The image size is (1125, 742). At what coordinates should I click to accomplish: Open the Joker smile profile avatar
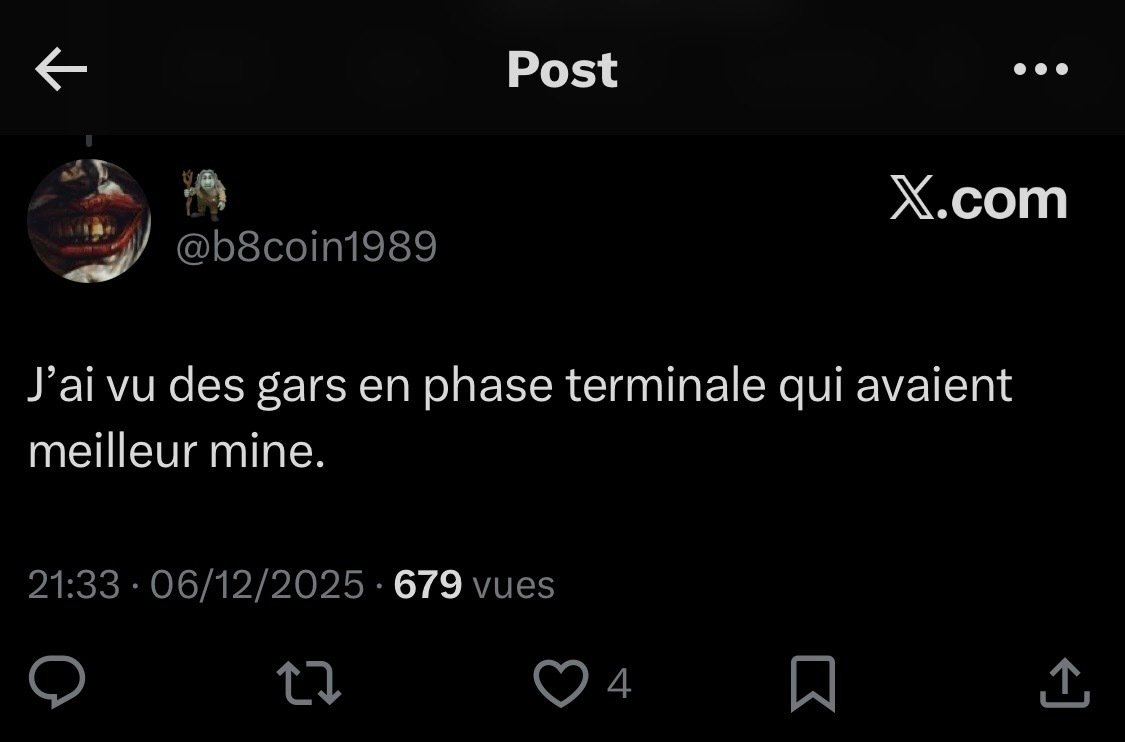(89, 220)
